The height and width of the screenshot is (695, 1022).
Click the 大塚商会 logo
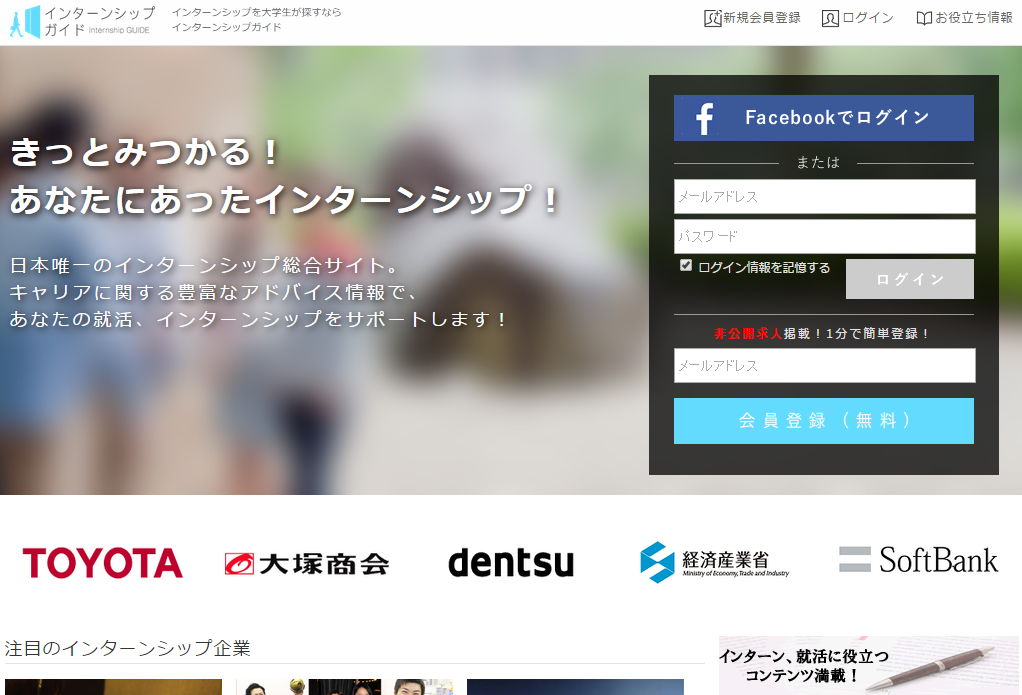(305, 562)
